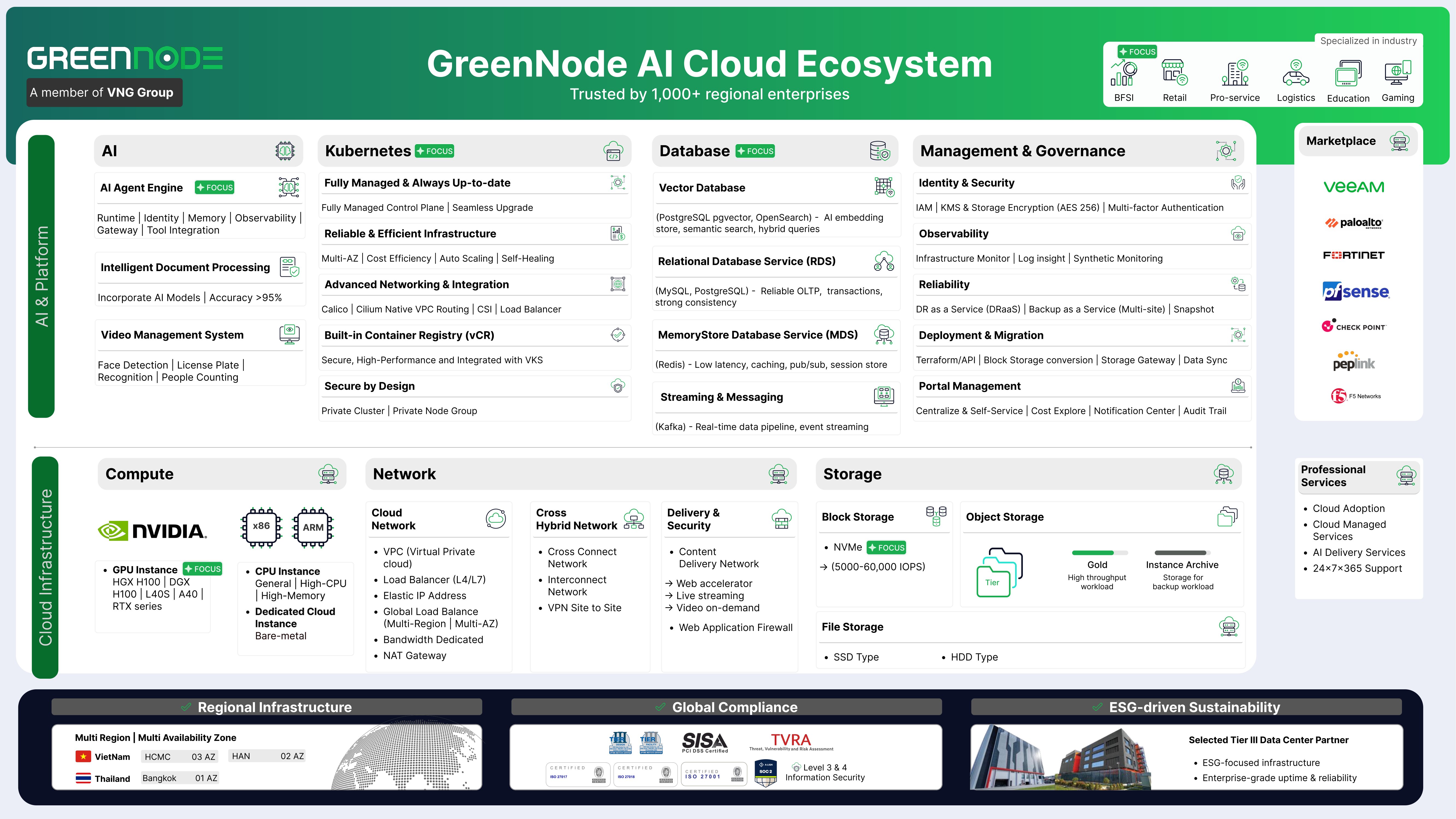Select the Database header icon
1456x819 pixels.
pyautogui.click(x=880, y=151)
